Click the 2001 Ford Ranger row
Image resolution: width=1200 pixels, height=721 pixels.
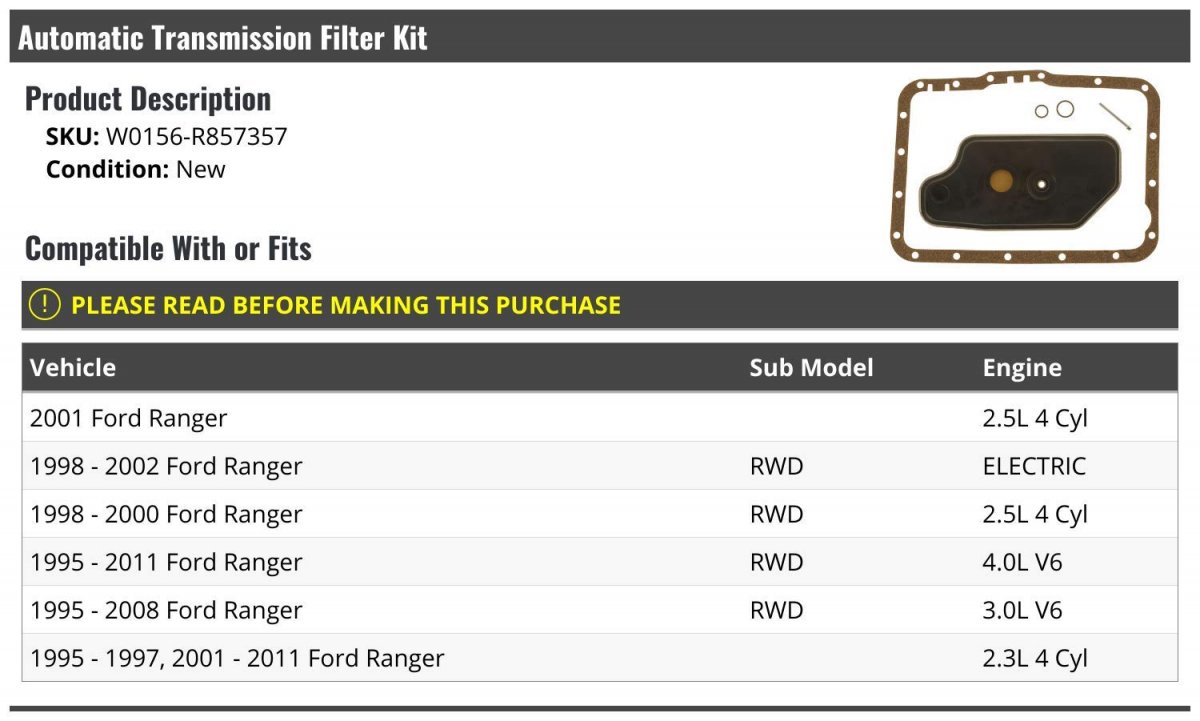600,418
